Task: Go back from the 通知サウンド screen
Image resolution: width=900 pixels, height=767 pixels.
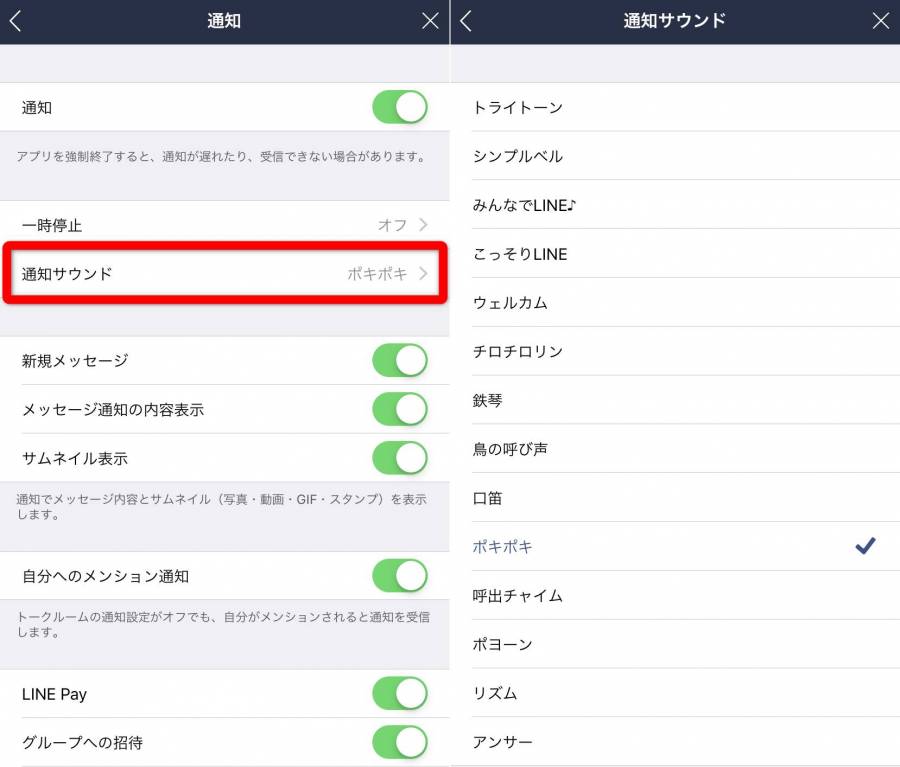Action: point(466,21)
